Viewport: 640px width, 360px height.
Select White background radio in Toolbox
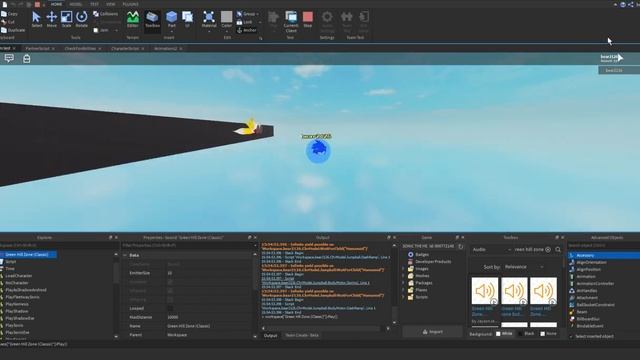coord(498,334)
